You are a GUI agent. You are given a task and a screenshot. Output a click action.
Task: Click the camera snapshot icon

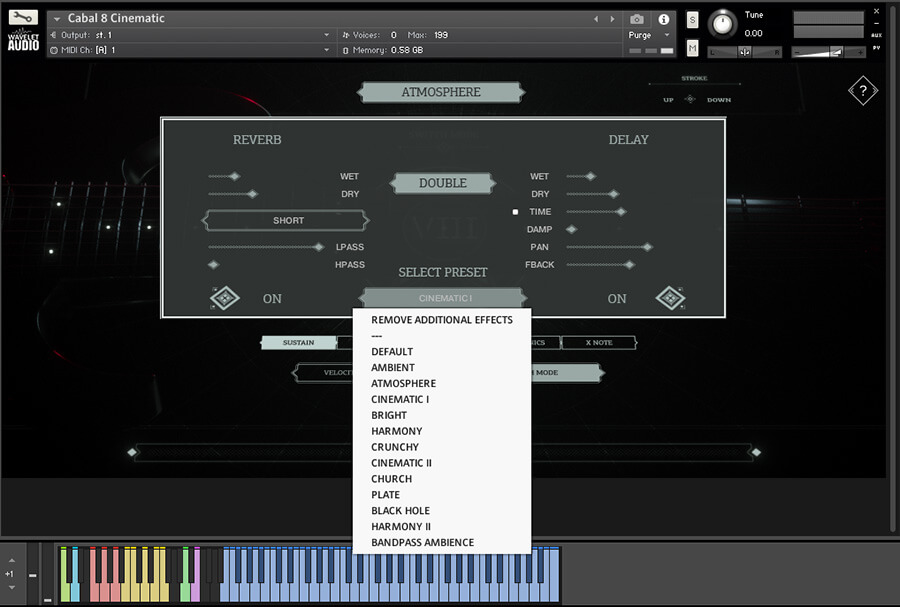(637, 19)
